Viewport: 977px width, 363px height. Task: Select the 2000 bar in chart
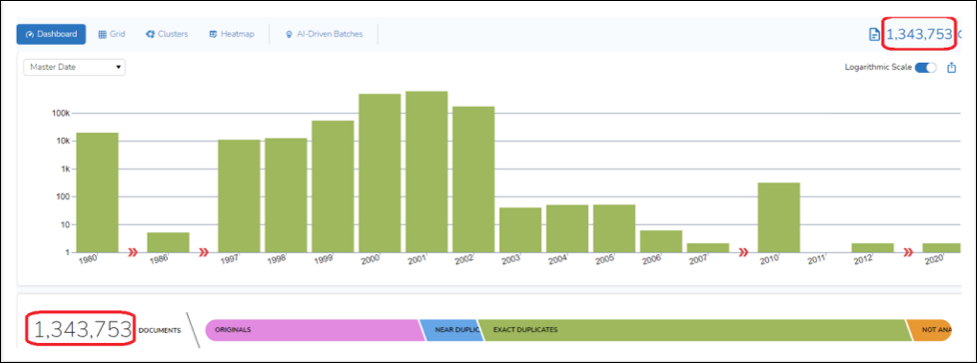click(x=380, y=173)
